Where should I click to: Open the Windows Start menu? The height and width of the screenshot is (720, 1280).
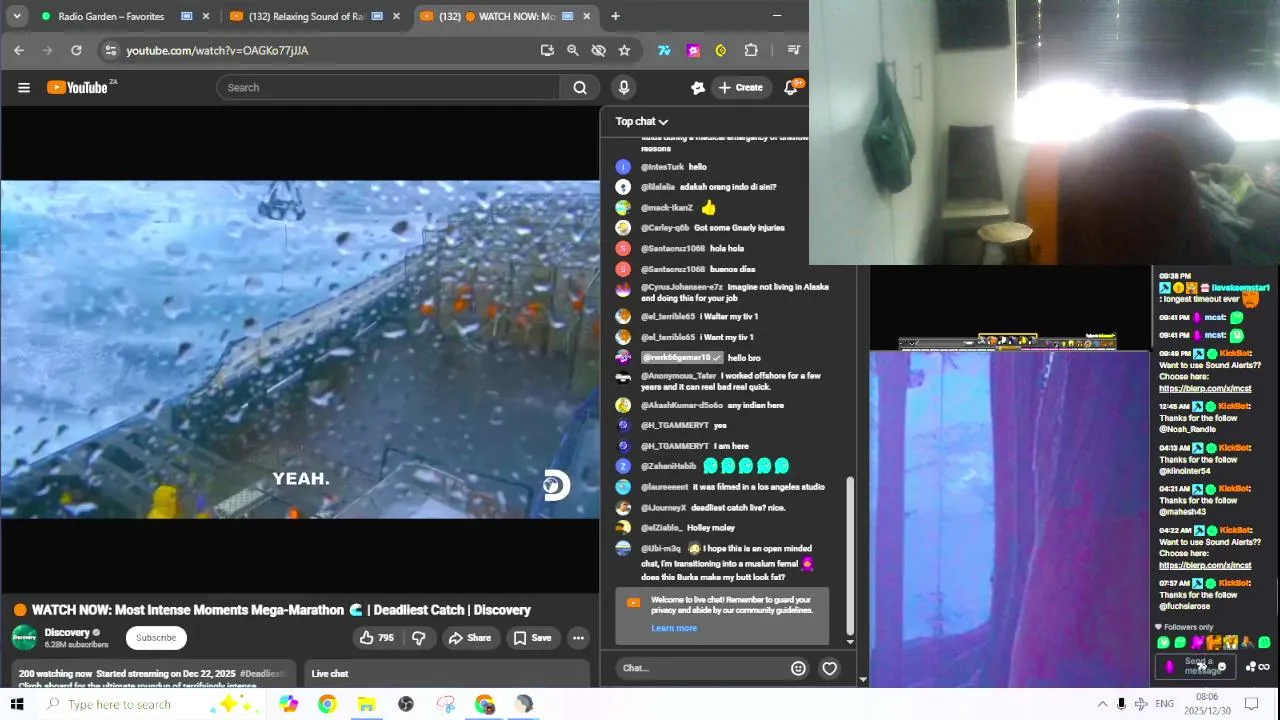[16, 704]
